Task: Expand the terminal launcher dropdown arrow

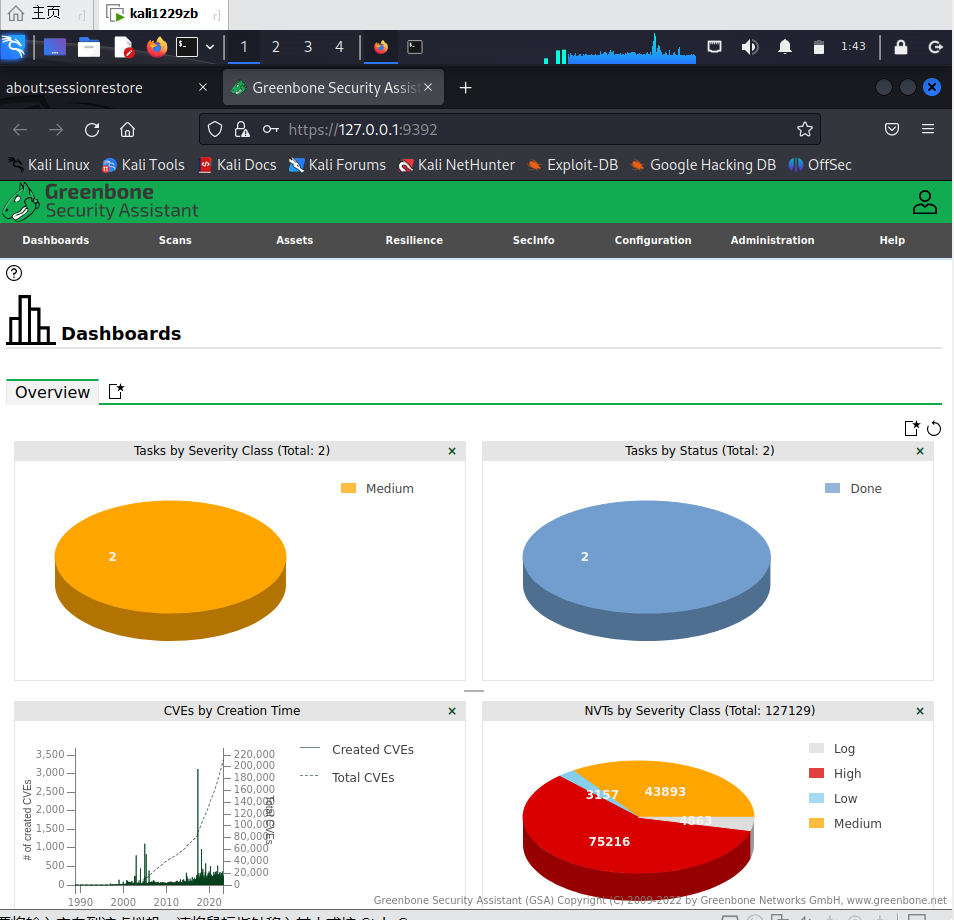Action: click(210, 47)
